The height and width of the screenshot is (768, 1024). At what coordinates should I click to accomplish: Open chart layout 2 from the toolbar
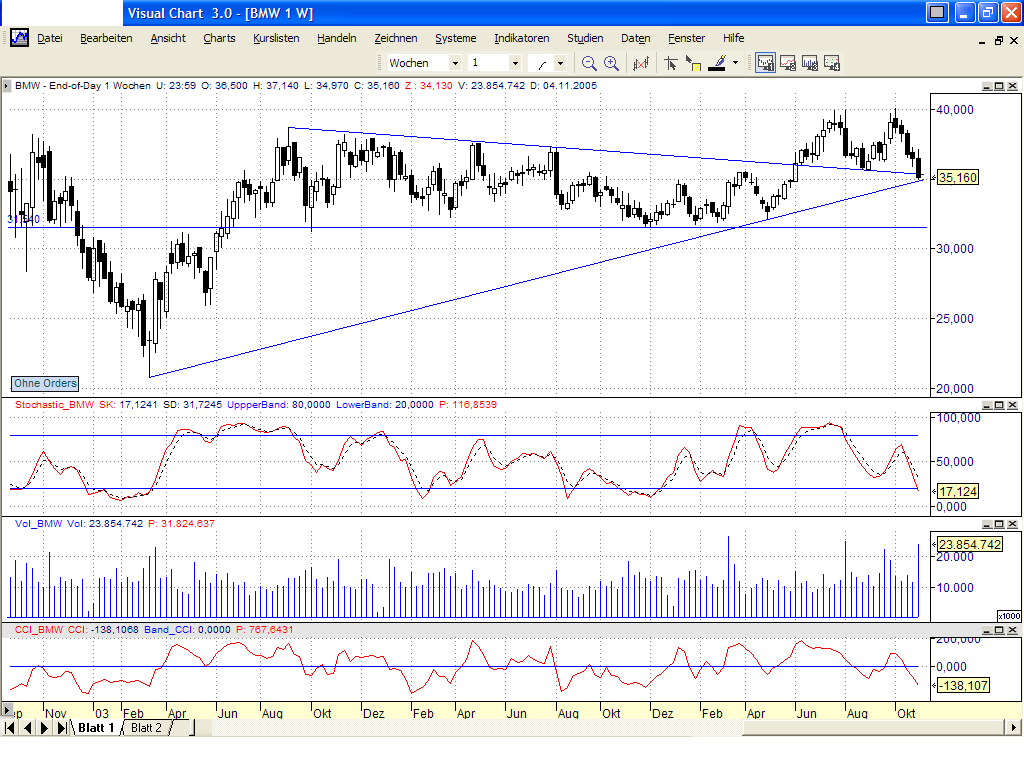tap(788, 62)
